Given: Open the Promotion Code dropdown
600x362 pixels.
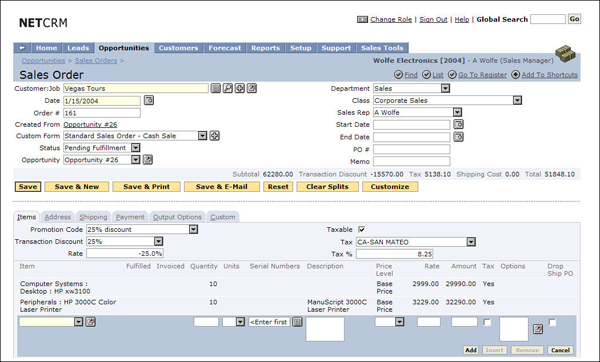Looking at the screenshot, I should (194, 229).
